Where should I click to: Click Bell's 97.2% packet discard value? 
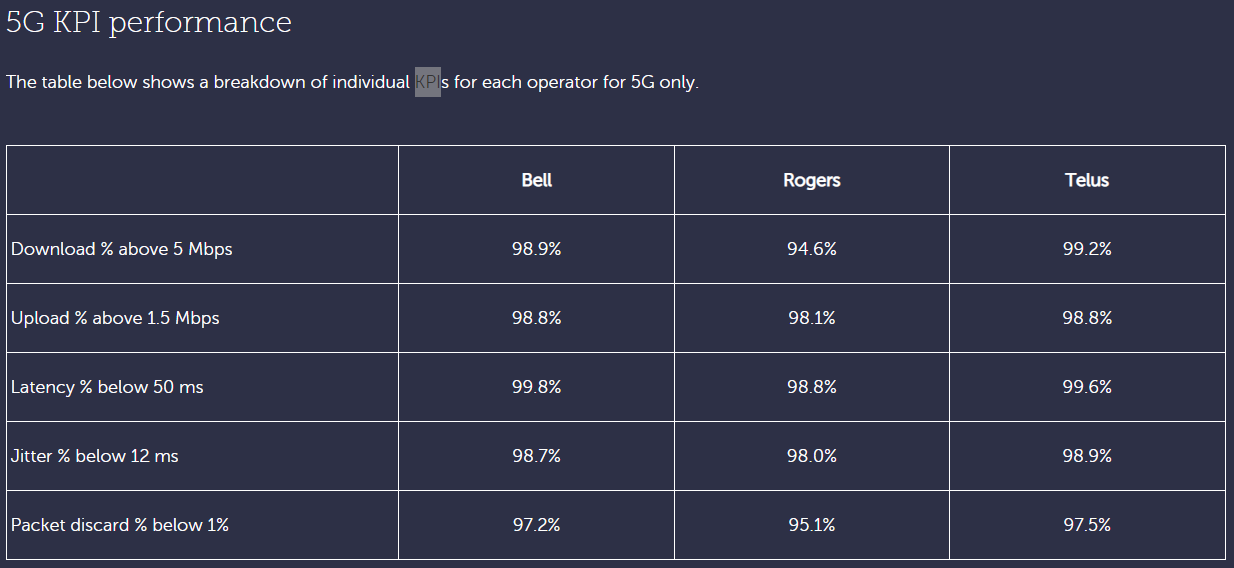tap(536, 525)
